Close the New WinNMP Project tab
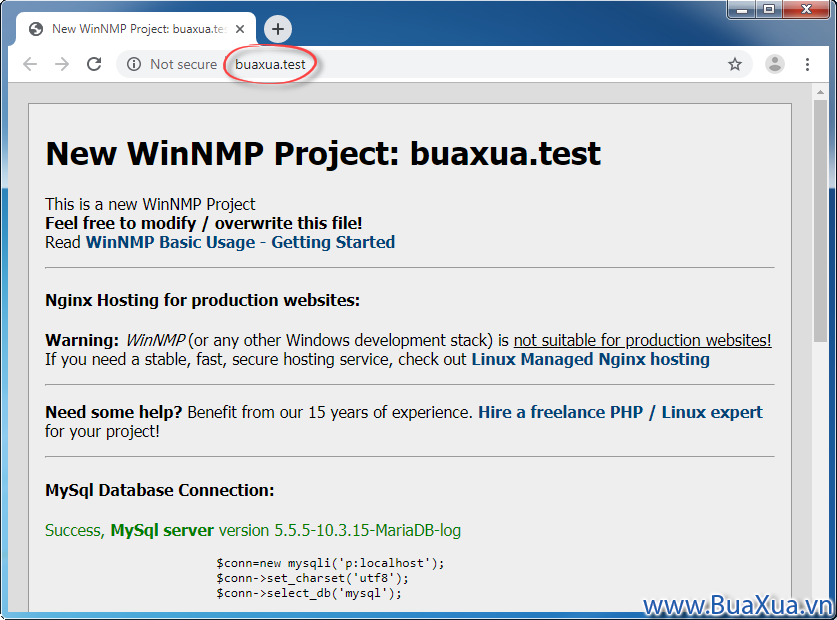This screenshot has width=837, height=620. pyautogui.click(x=240, y=29)
